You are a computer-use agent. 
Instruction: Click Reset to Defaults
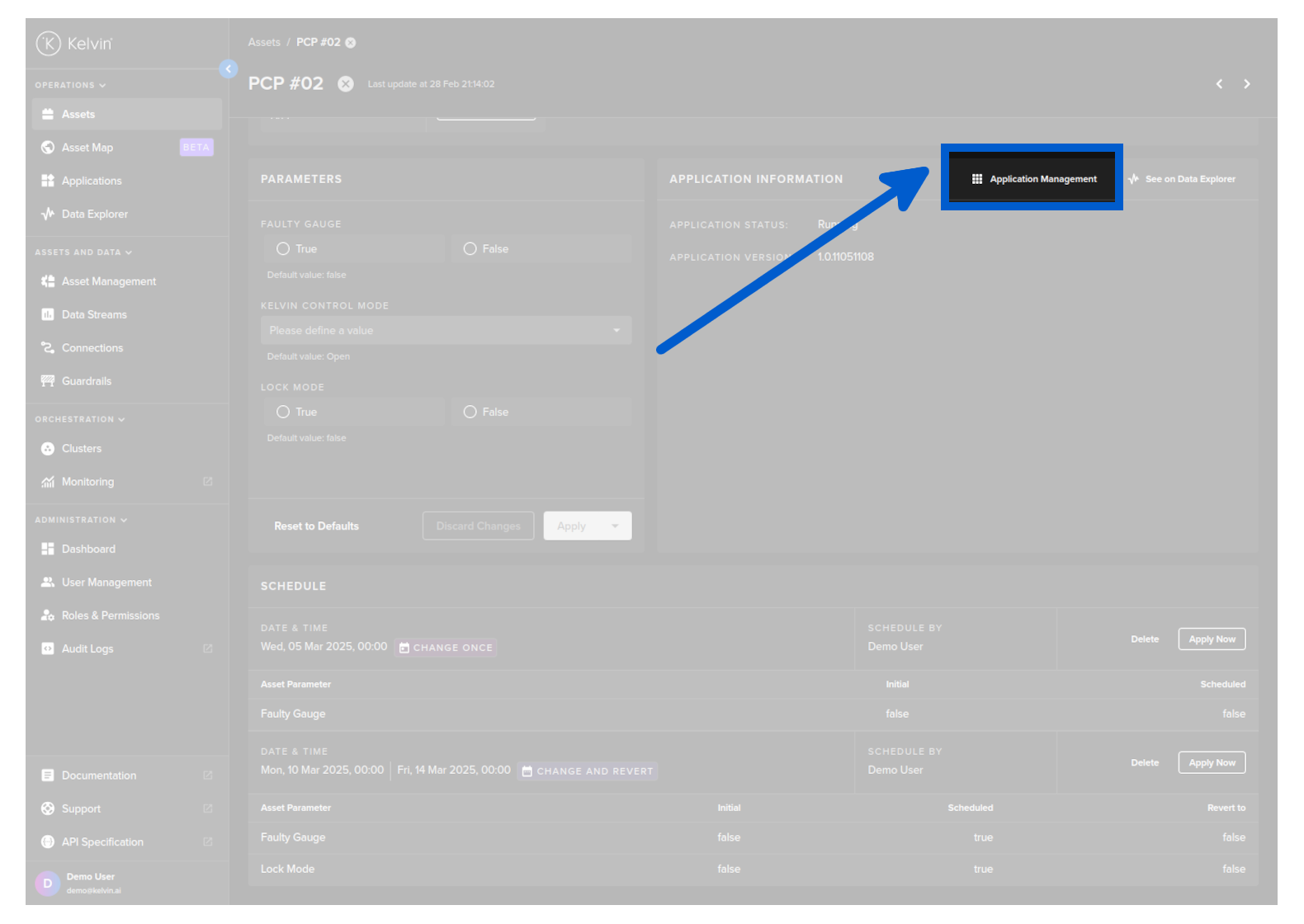316,526
